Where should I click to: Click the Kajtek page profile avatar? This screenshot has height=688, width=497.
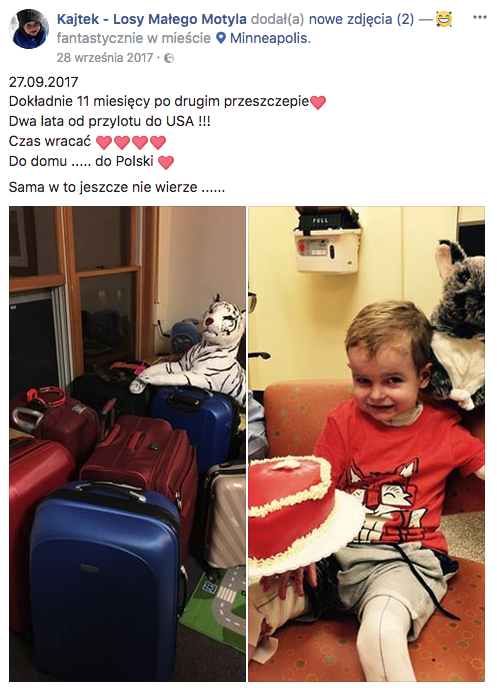29,29
